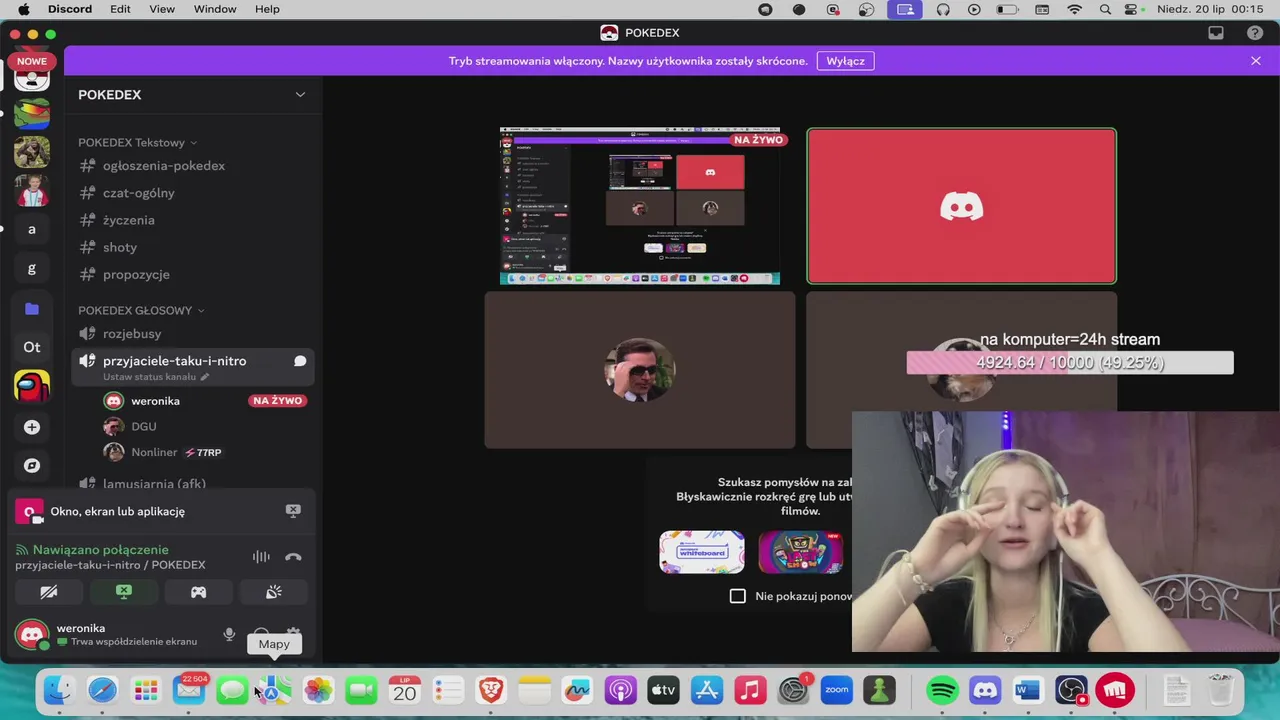Open Microsoft Word from the dock
Screen dimensions: 1280x720
(x=1028, y=690)
